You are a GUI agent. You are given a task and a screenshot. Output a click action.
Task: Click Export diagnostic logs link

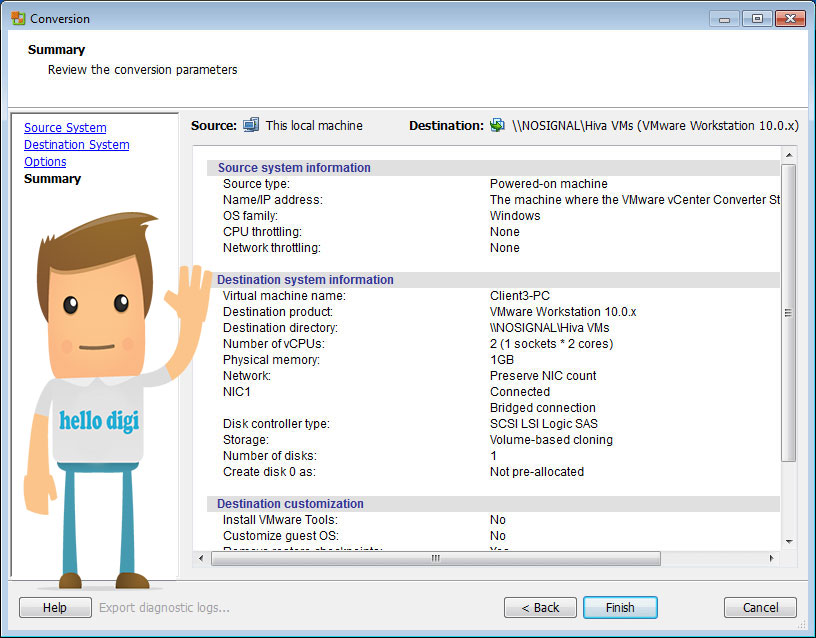(x=164, y=607)
